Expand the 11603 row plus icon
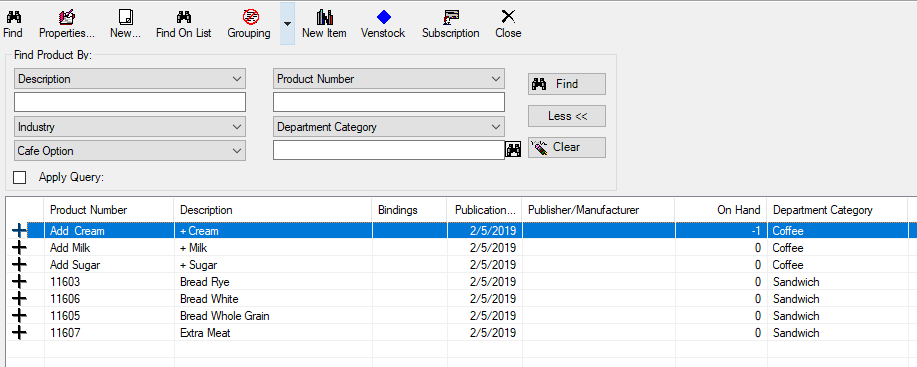The height and width of the screenshot is (367, 917). pyautogui.click(x=19, y=282)
